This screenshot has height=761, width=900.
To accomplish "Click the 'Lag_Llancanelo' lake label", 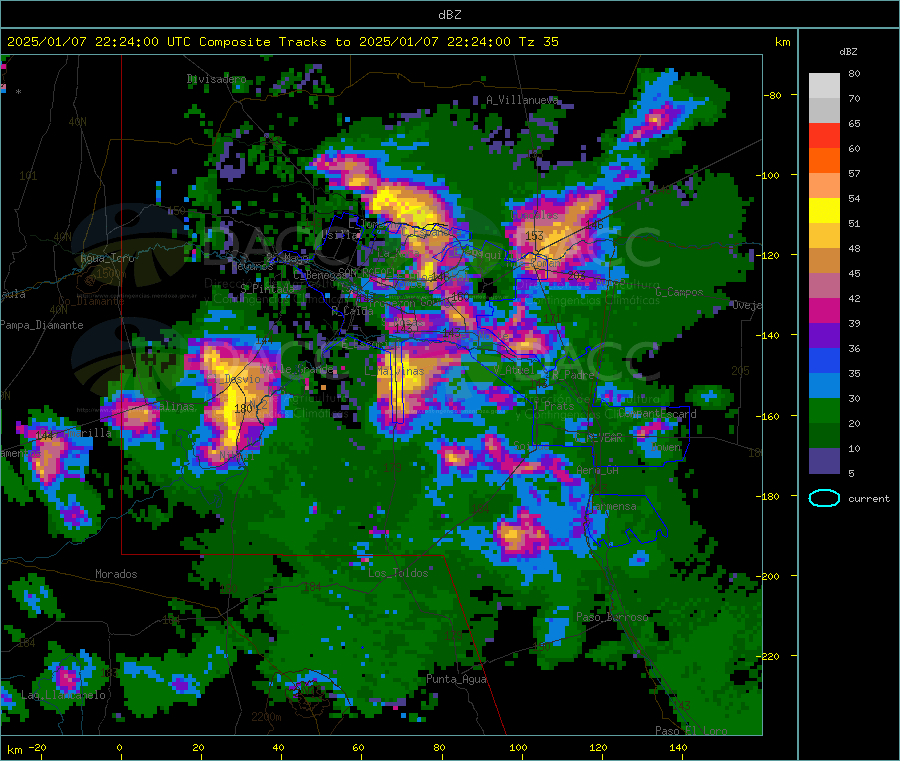I will (x=63, y=695).
